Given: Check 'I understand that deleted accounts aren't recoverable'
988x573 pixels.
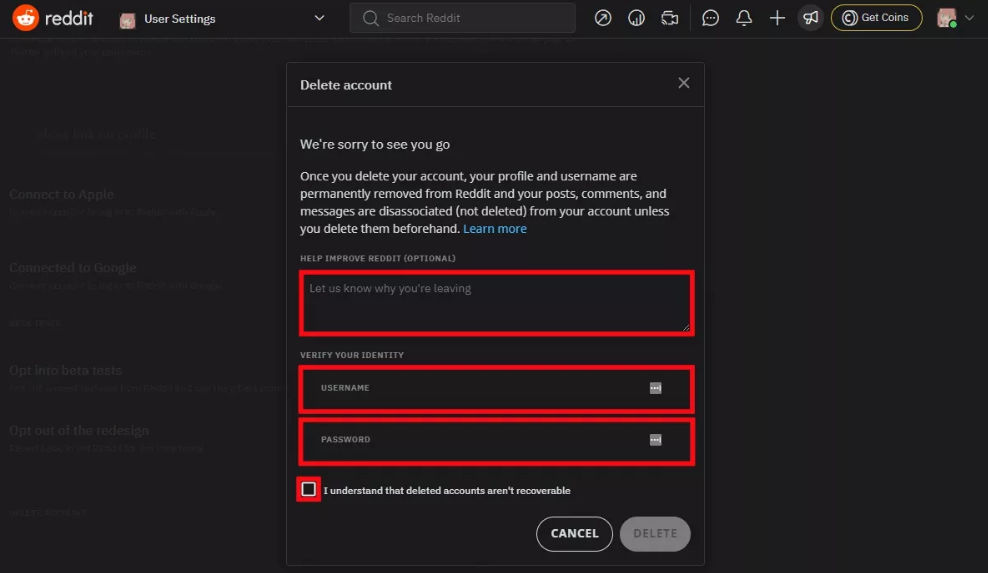Looking at the screenshot, I should tap(309, 490).
